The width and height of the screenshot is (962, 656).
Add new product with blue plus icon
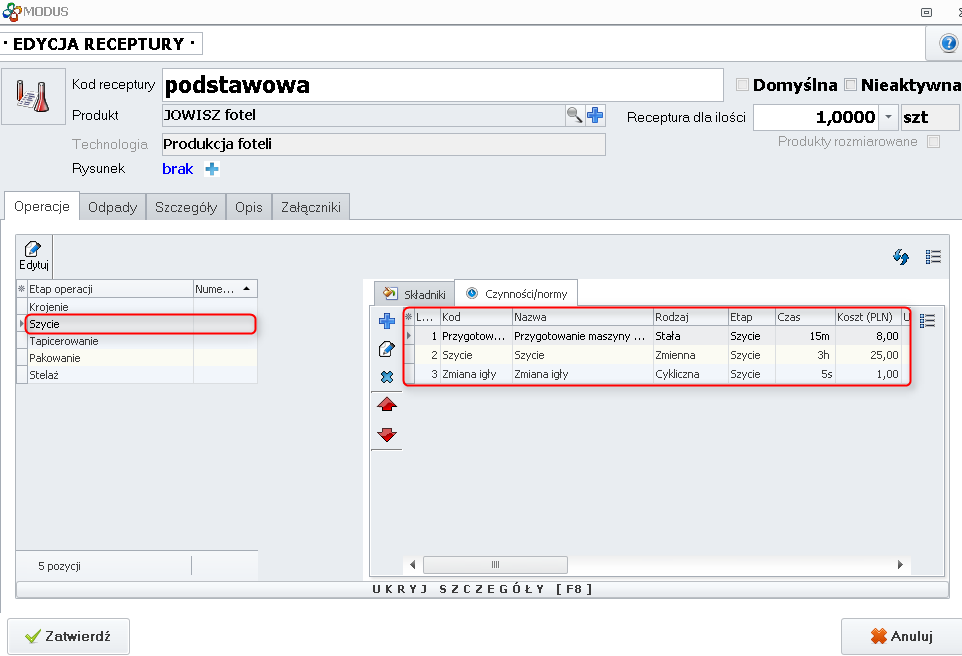point(595,116)
